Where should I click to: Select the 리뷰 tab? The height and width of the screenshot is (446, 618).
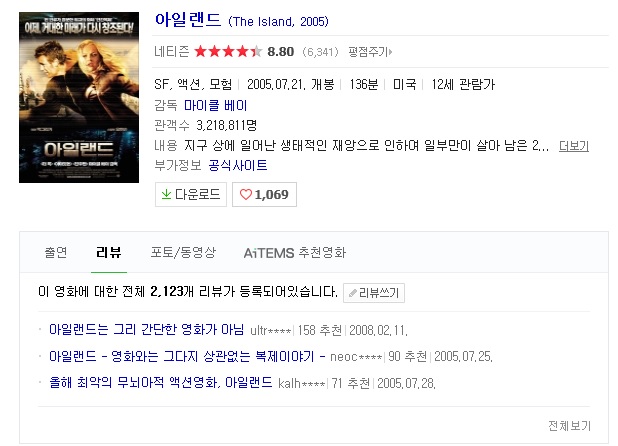click(x=109, y=252)
